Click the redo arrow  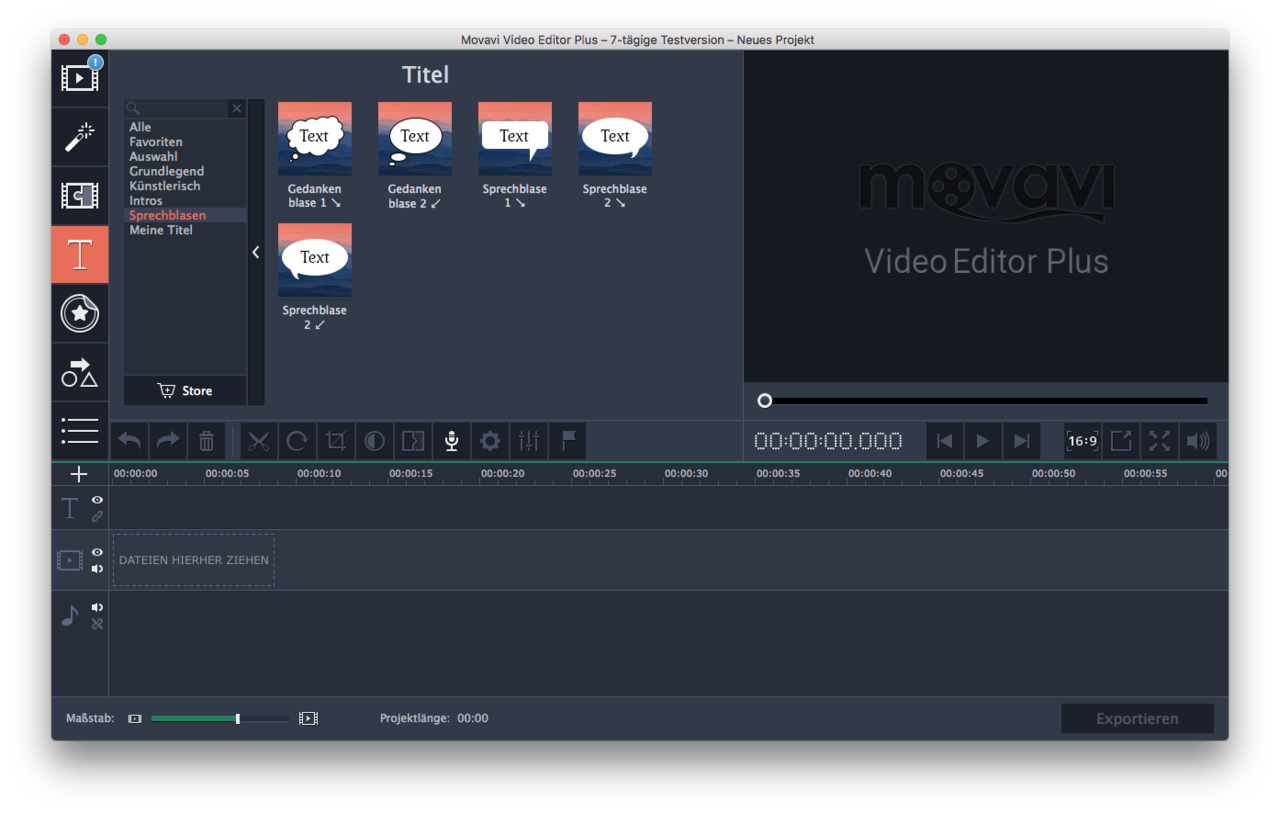pos(168,441)
